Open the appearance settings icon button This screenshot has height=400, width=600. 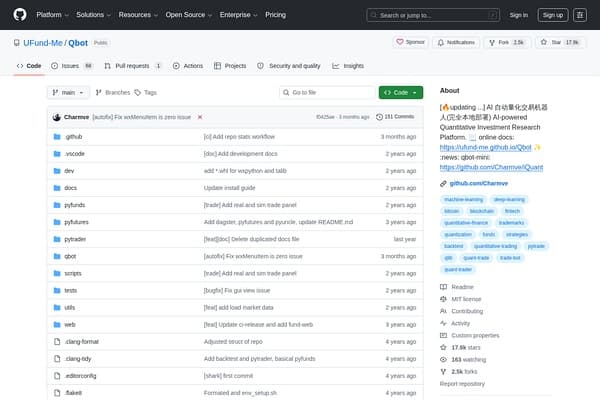tap(580, 15)
